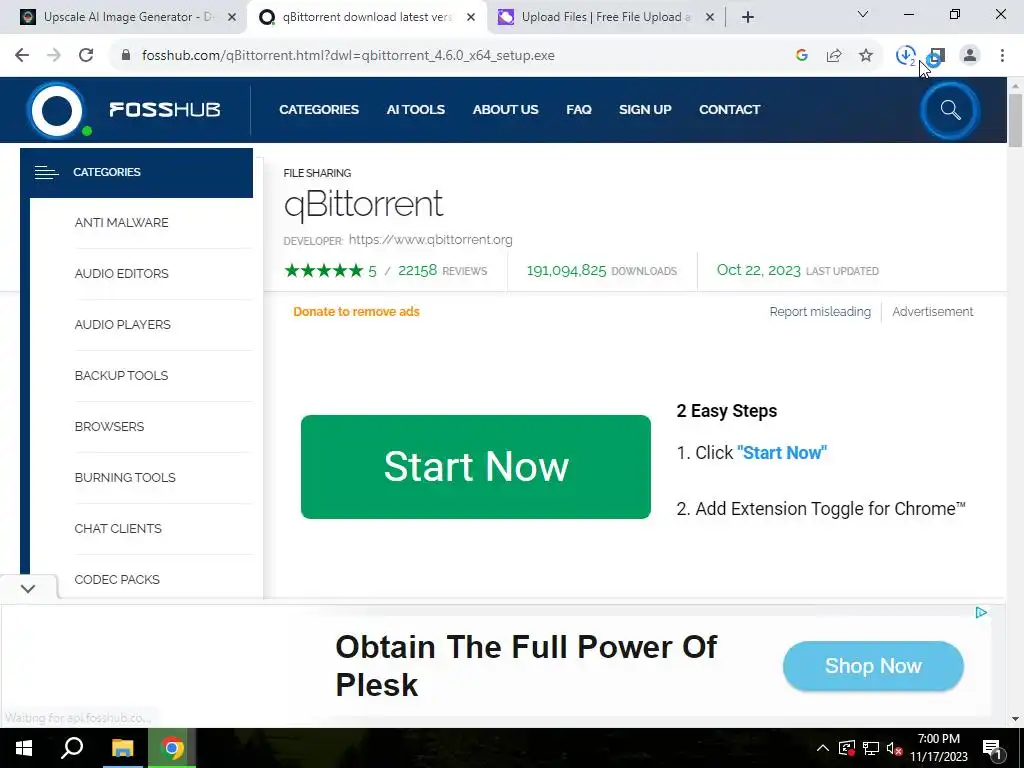Click the Obtain The Full Power Of Plesk ad
The height and width of the screenshot is (768, 1024).
pyautogui.click(x=526, y=665)
